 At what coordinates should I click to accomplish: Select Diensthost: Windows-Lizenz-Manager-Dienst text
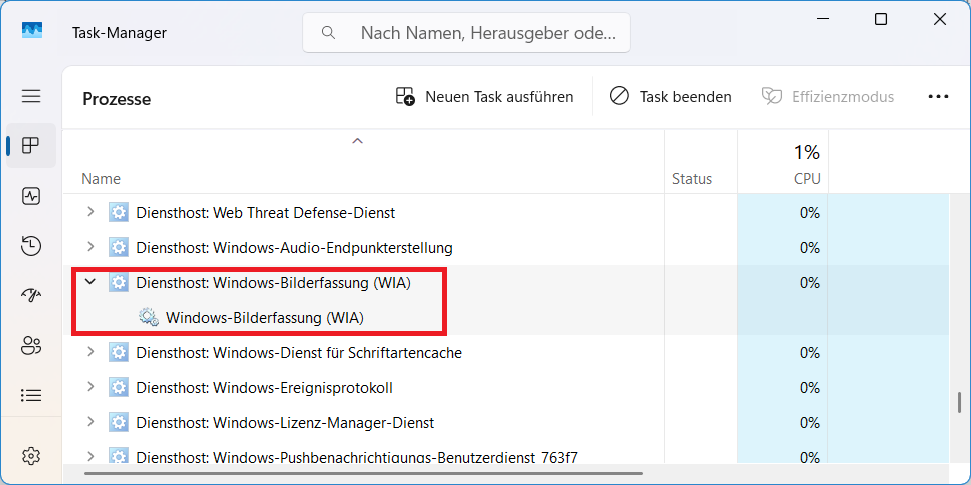click(285, 422)
